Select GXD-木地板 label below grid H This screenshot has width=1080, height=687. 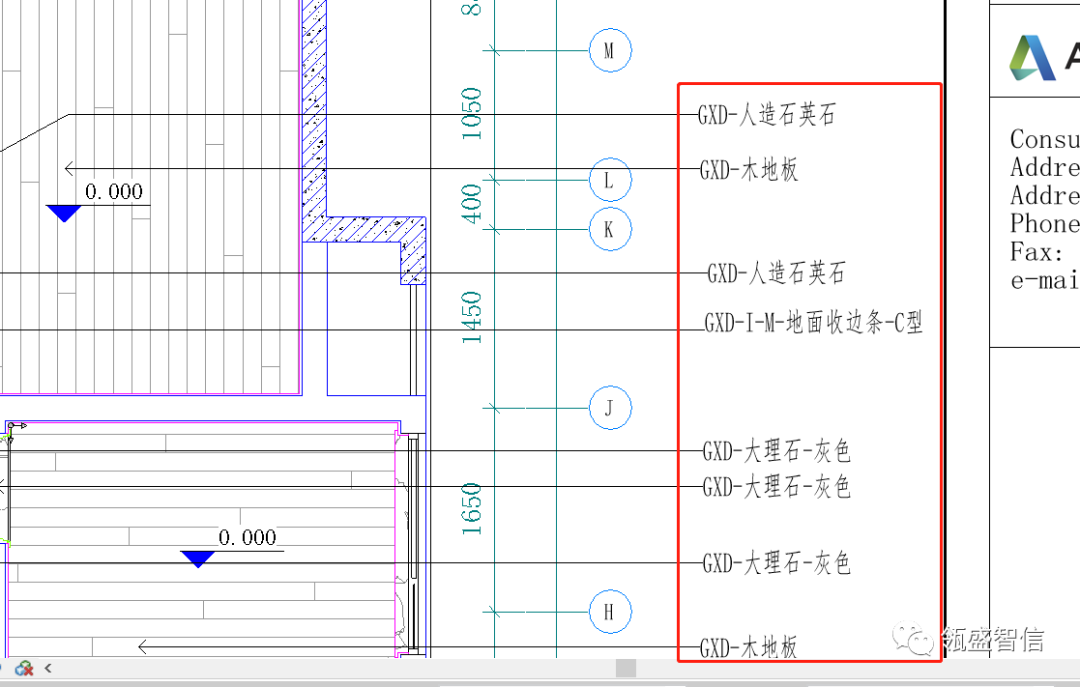point(749,648)
